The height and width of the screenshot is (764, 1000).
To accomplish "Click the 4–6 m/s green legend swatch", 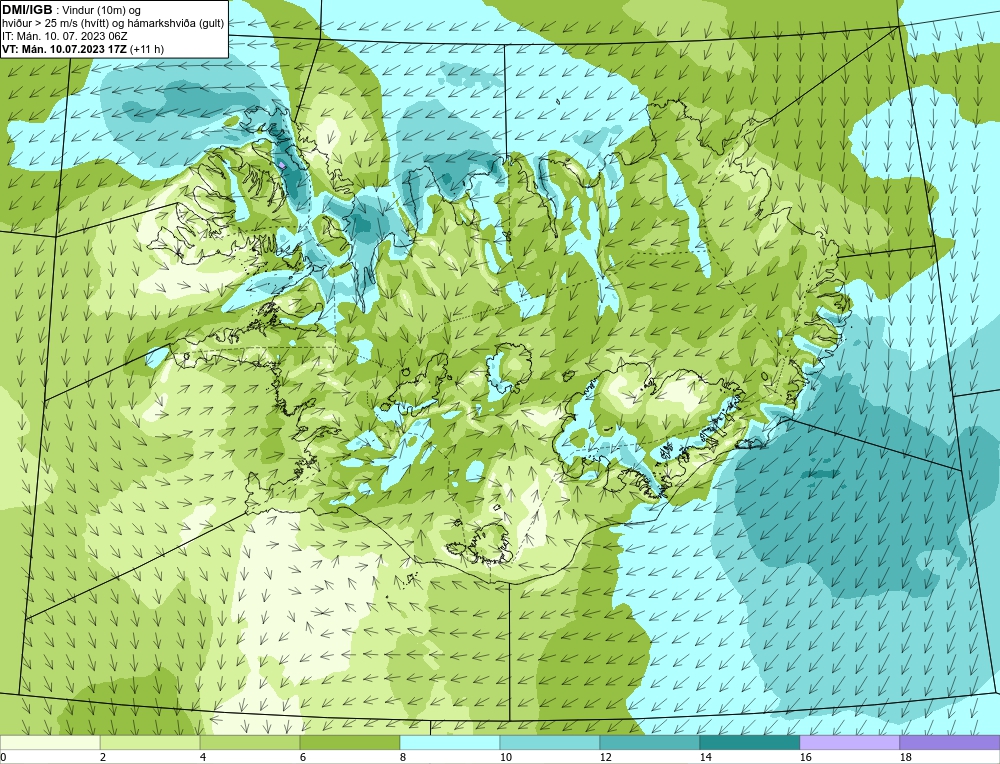I will 249,743.
